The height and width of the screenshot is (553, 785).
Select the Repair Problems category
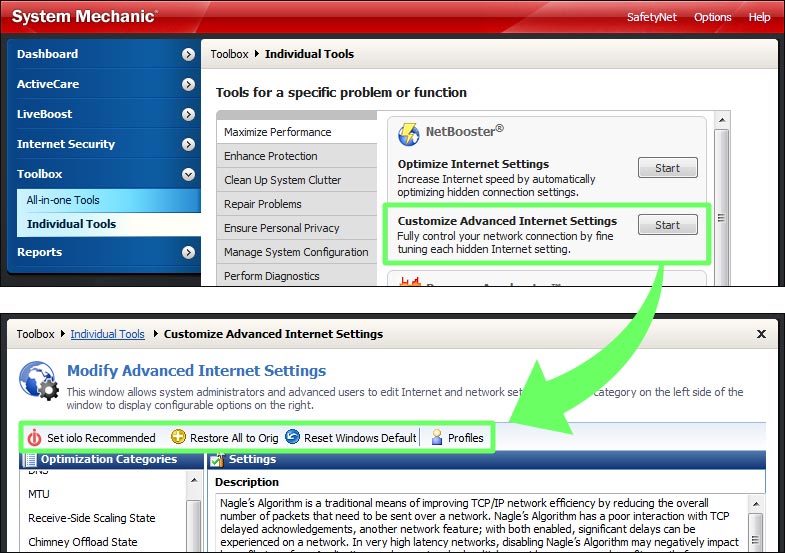point(297,204)
